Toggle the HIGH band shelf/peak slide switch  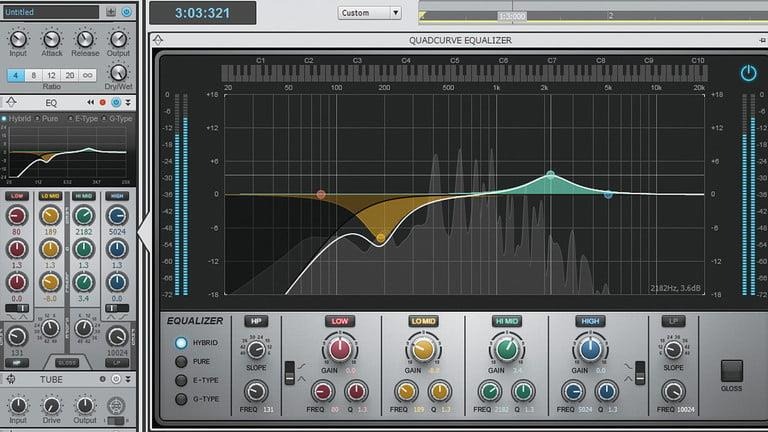[x=640, y=373]
